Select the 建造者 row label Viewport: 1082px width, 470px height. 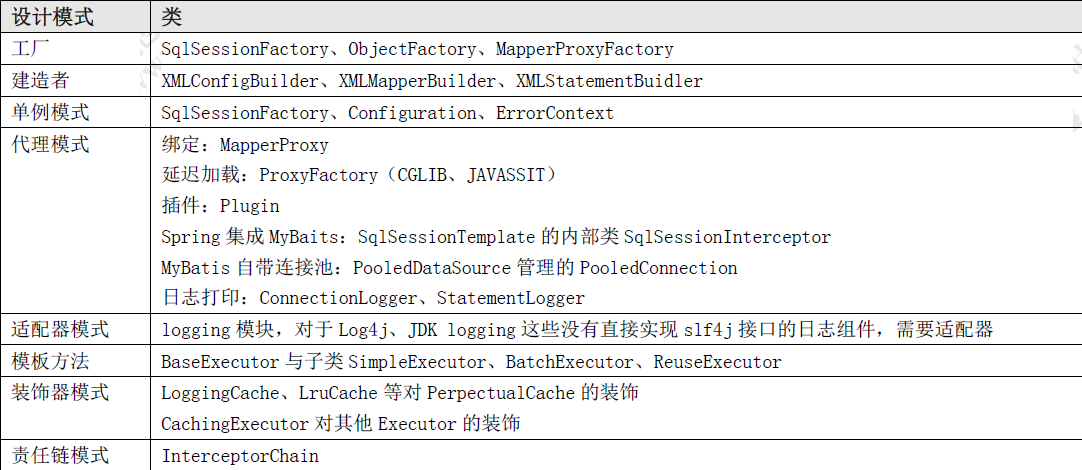pos(41,81)
